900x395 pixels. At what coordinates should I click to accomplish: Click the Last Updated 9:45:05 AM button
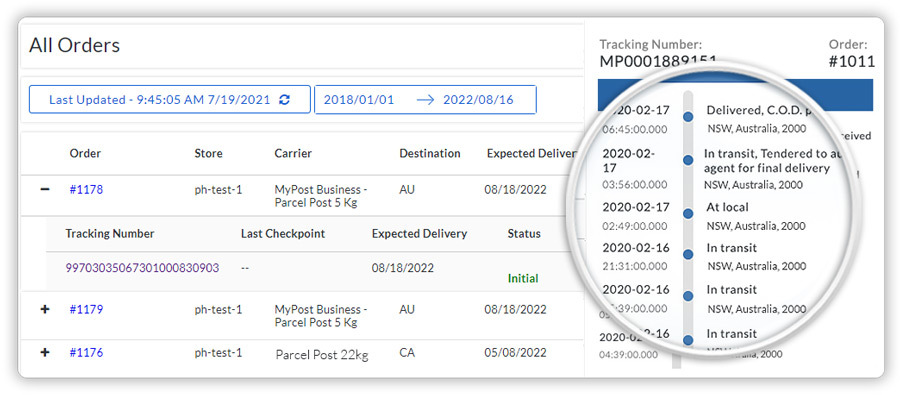coord(170,100)
